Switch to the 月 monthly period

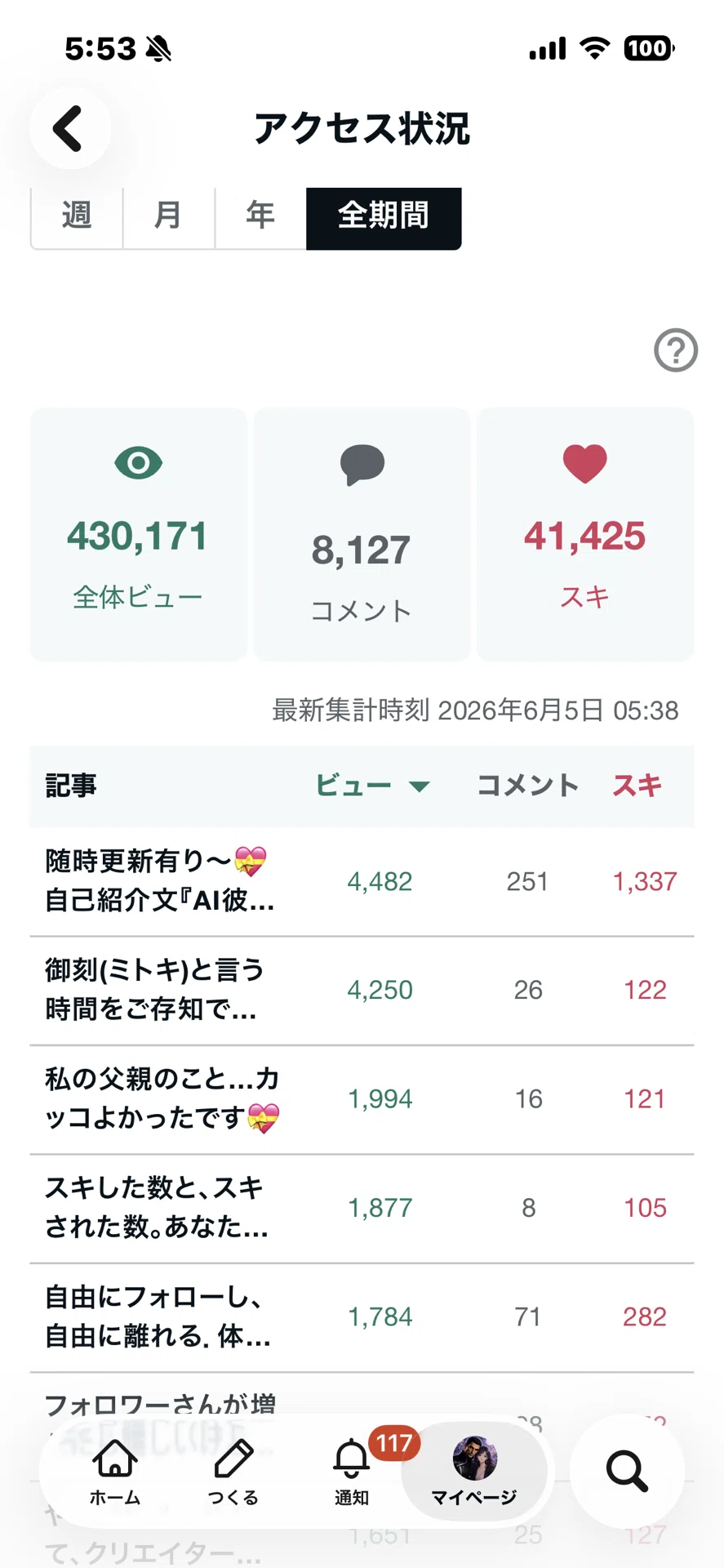tap(169, 217)
